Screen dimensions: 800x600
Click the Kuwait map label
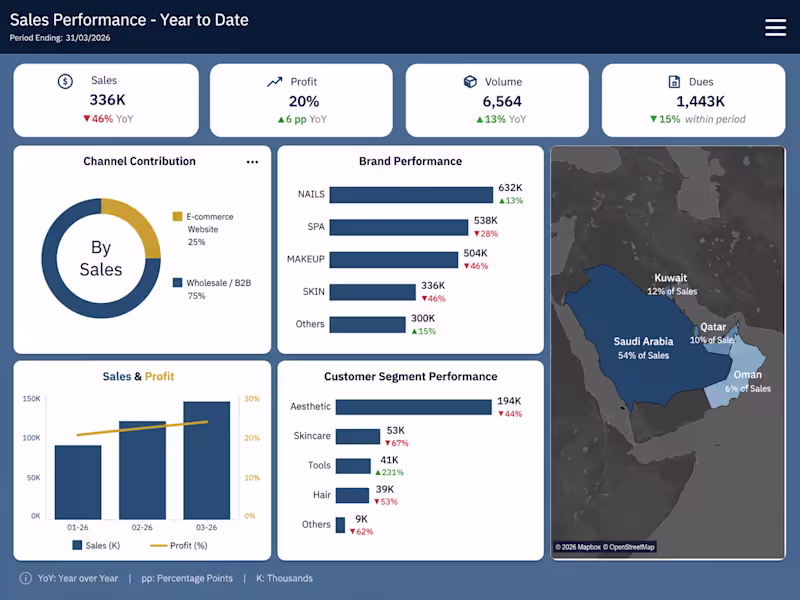(670, 278)
